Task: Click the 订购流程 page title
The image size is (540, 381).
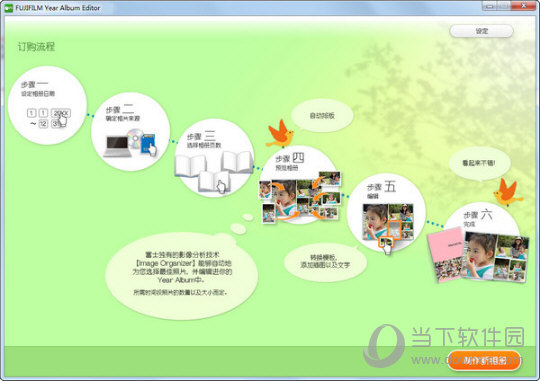Action: tap(36, 47)
